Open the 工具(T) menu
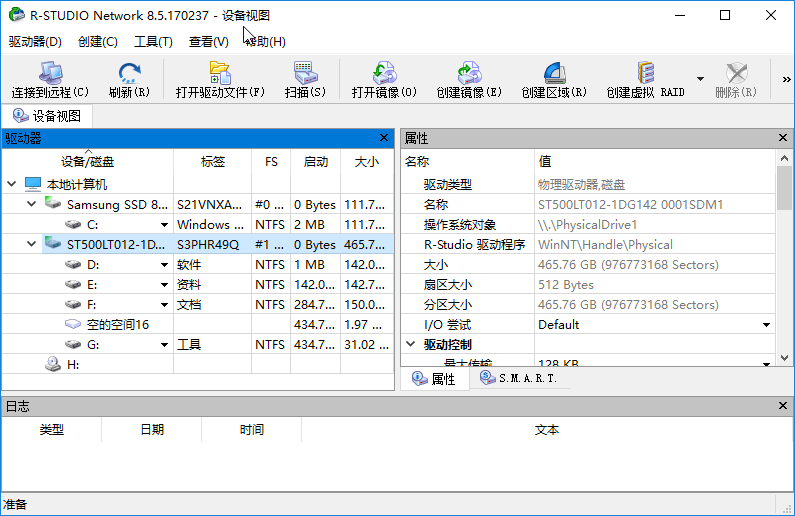Screen dimensions: 795x516 pos(153,41)
